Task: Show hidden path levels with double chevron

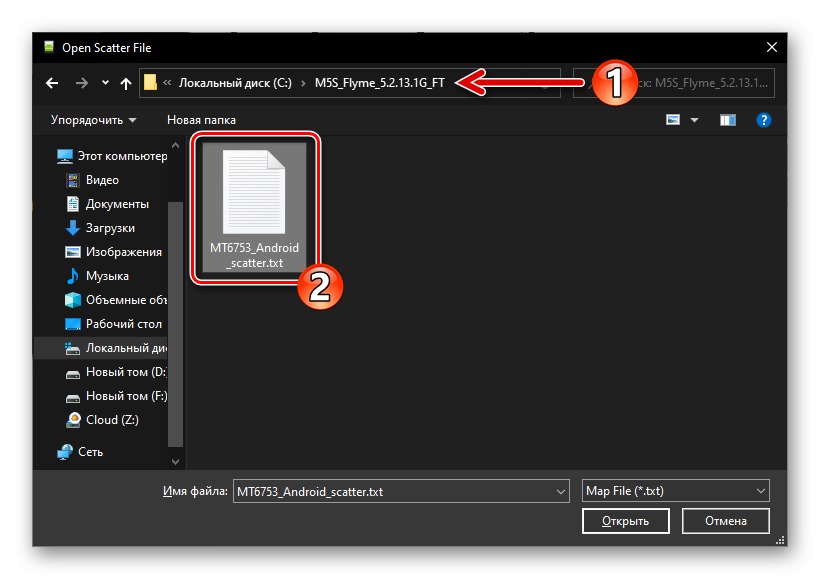Action: (167, 83)
